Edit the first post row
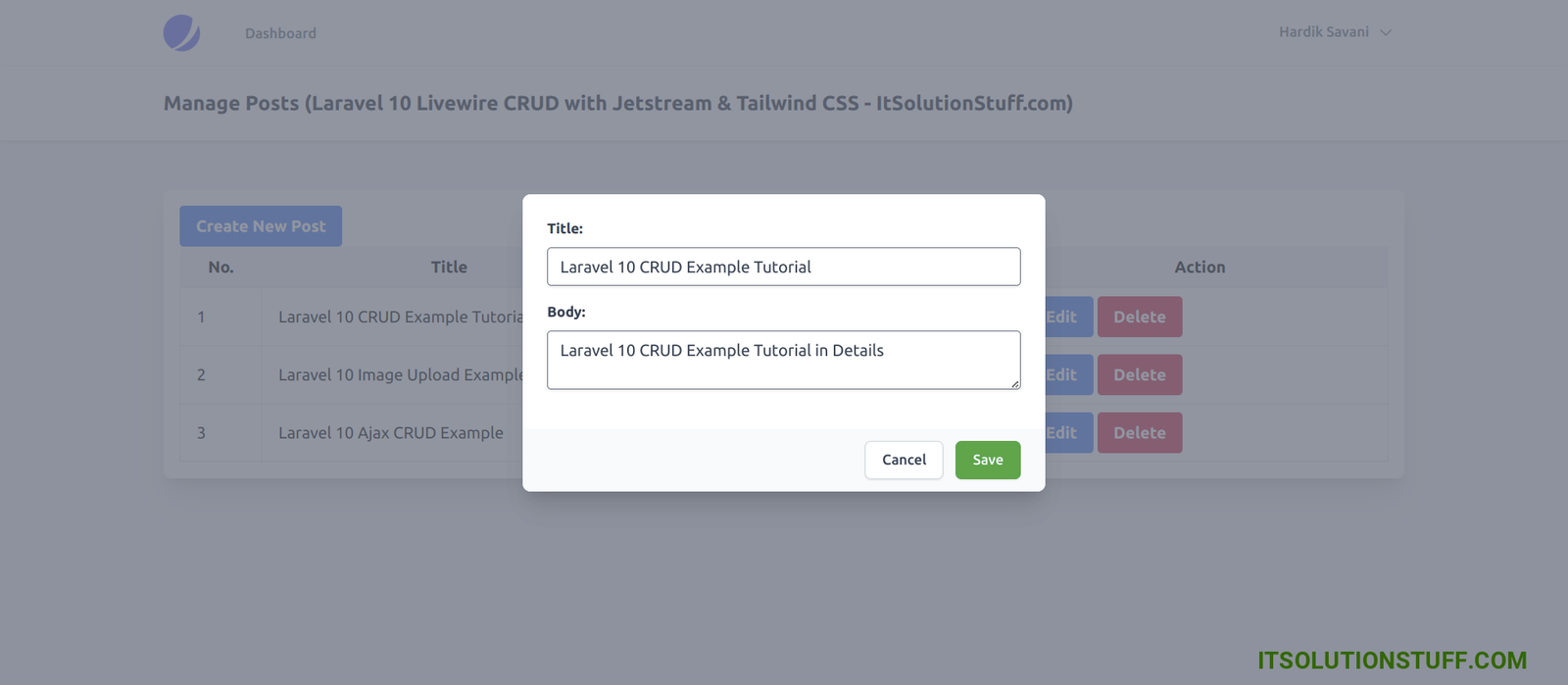 click(1066, 318)
